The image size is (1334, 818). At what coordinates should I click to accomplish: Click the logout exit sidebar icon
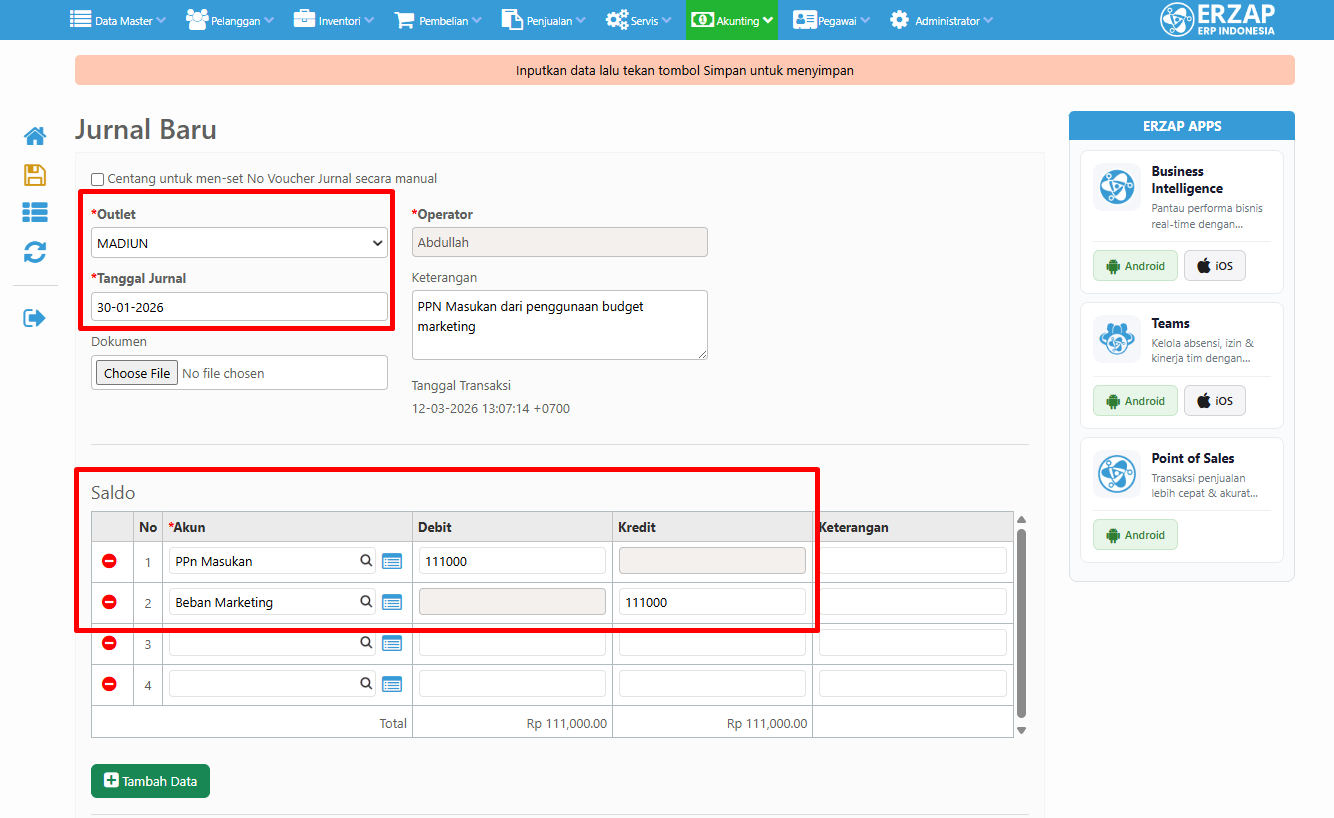(x=35, y=318)
